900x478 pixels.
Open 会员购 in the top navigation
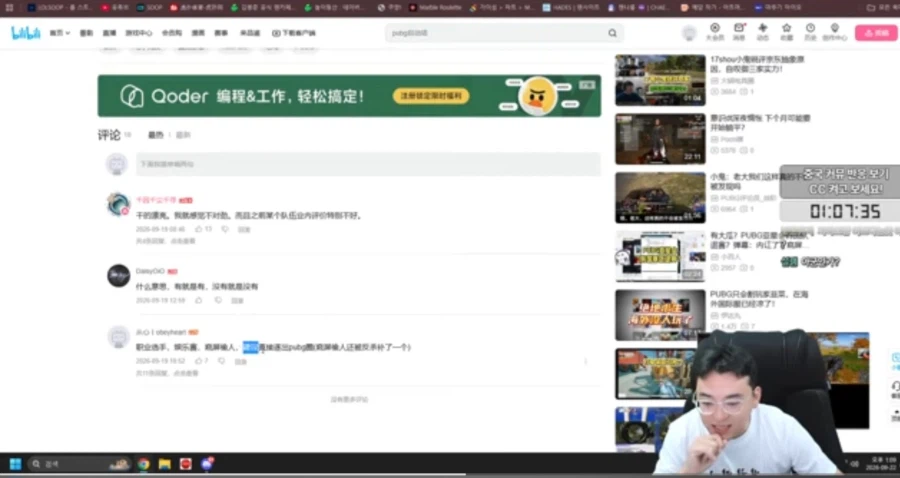pos(172,33)
